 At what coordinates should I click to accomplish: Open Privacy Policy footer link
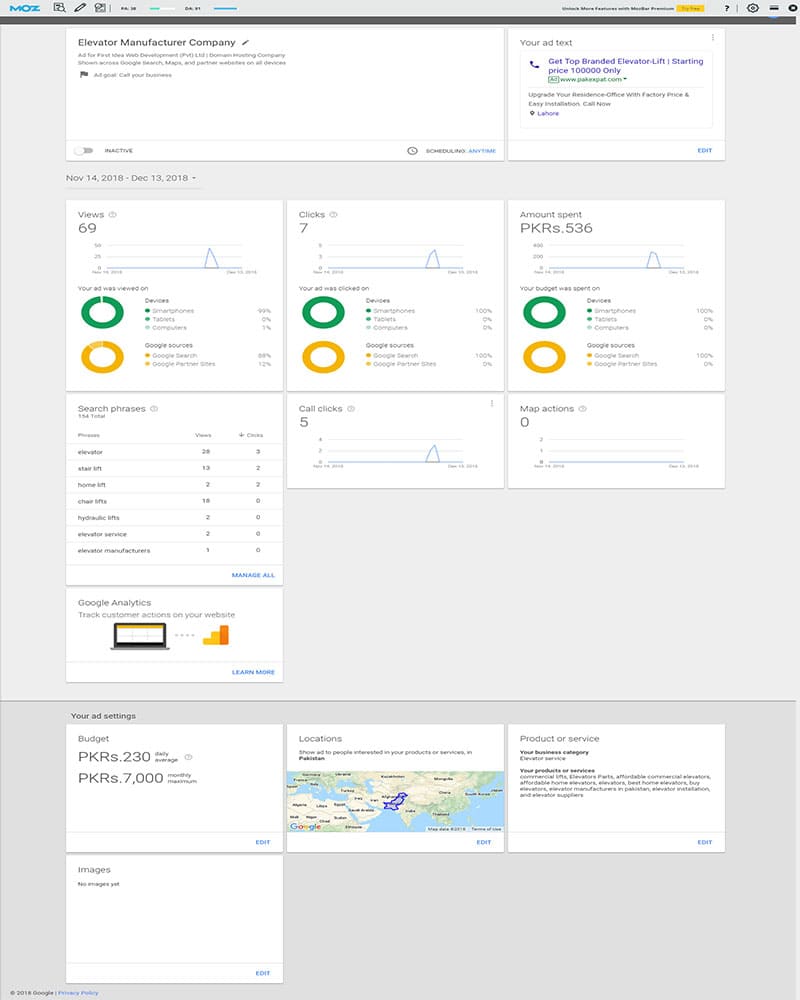point(78,993)
